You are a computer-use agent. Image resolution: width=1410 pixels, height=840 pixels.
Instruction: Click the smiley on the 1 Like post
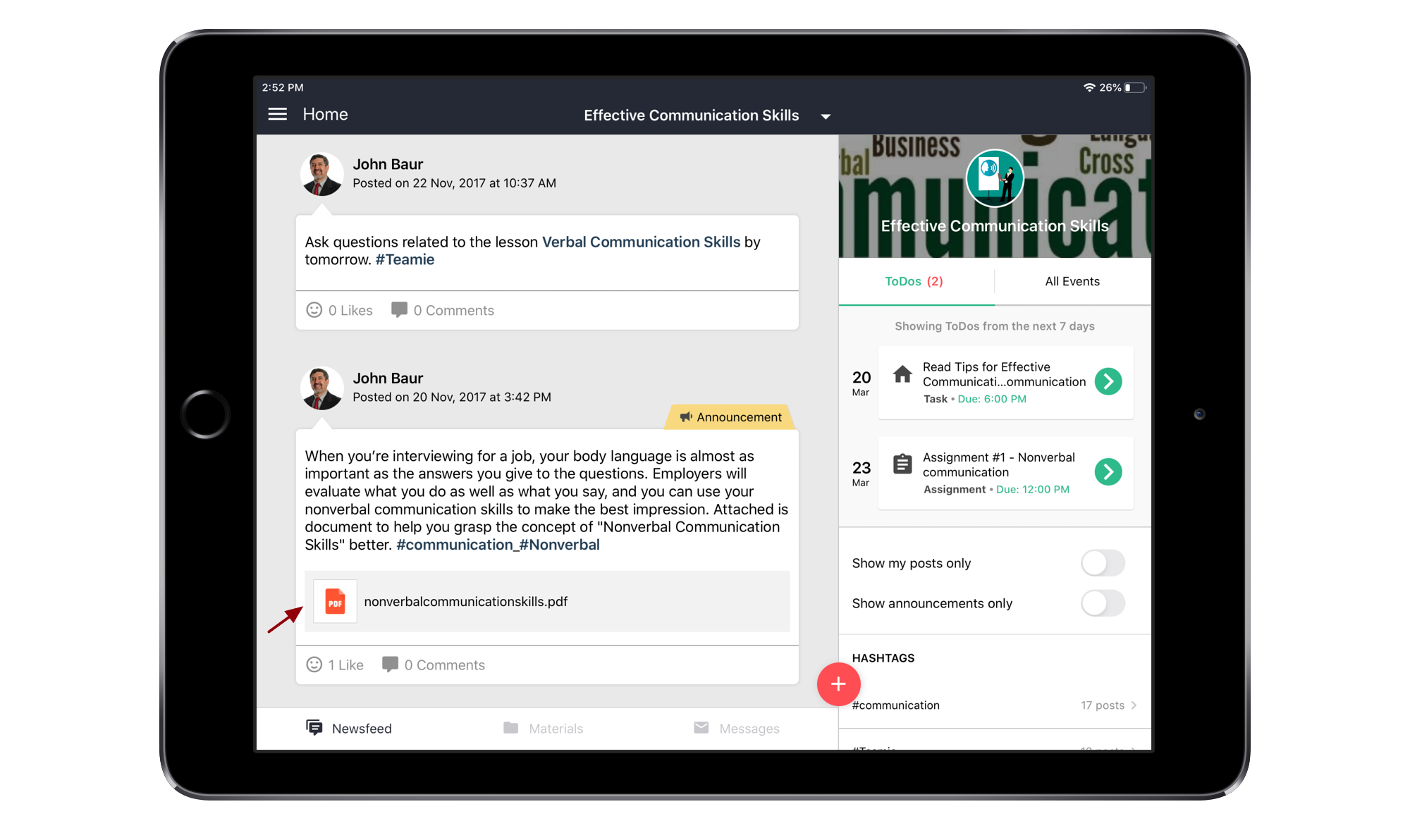(314, 665)
